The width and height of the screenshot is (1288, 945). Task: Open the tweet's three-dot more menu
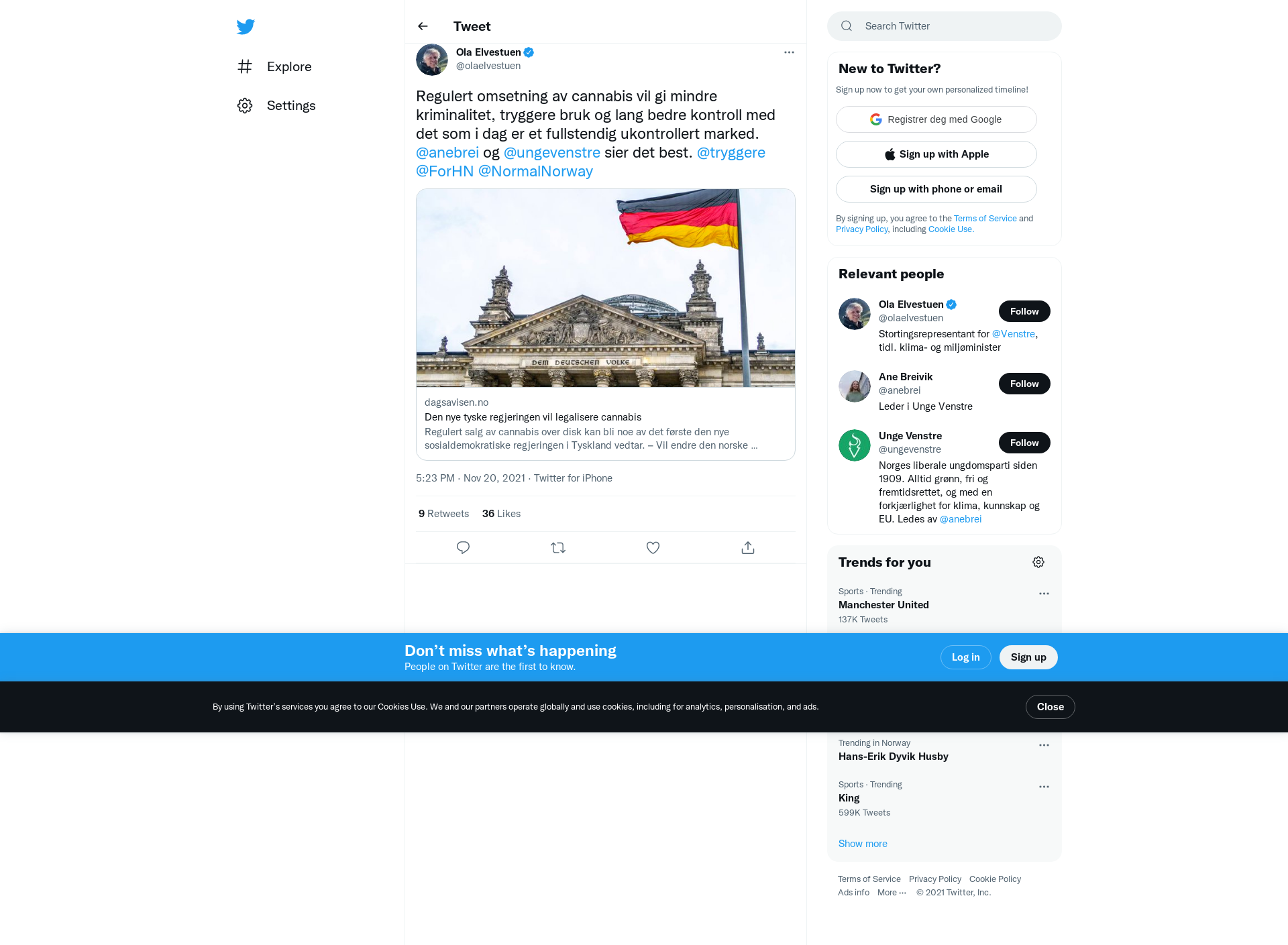pyautogui.click(x=789, y=52)
